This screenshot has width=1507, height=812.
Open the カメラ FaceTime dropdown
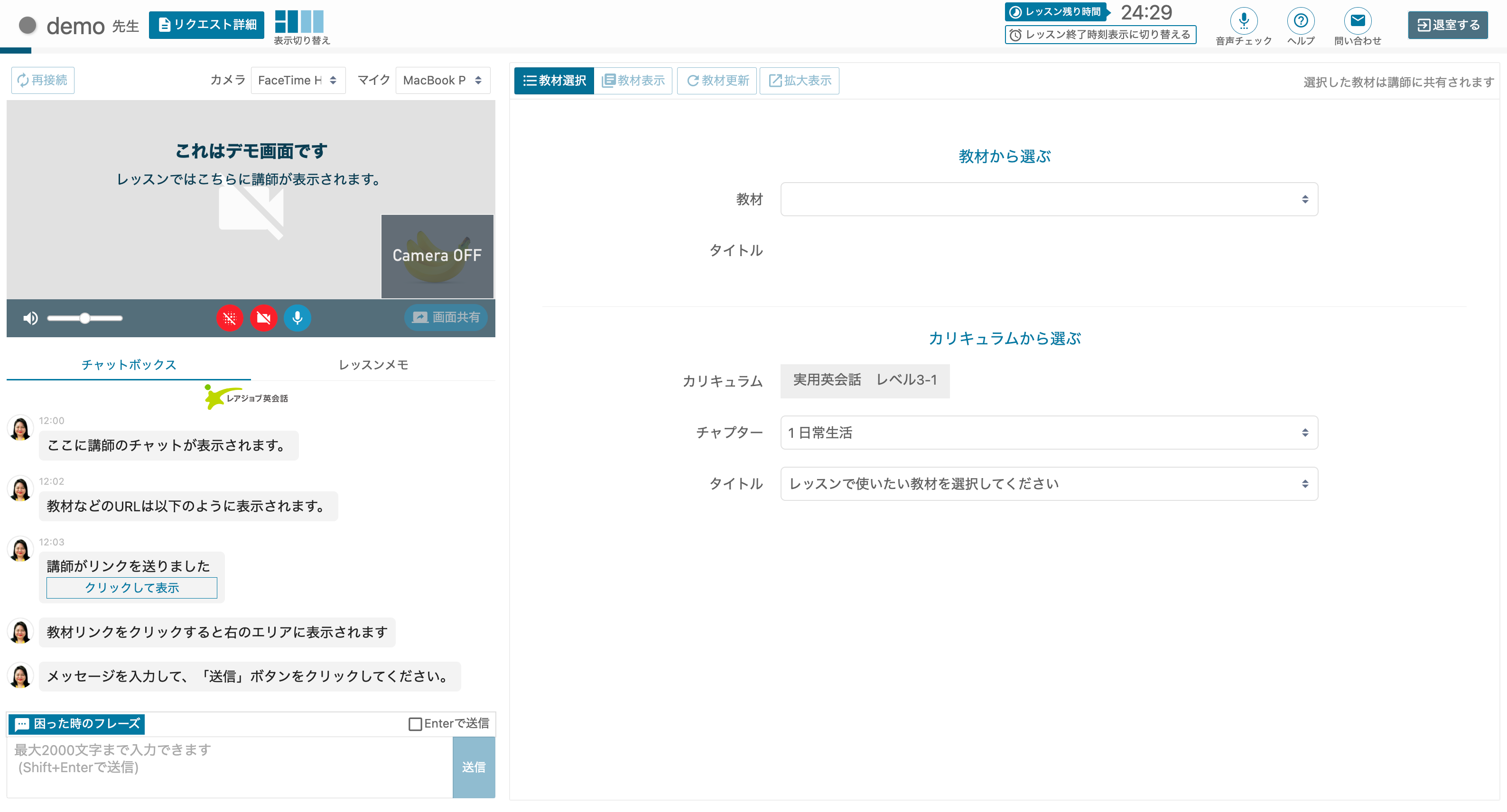pyautogui.click(x=298, y=80)
